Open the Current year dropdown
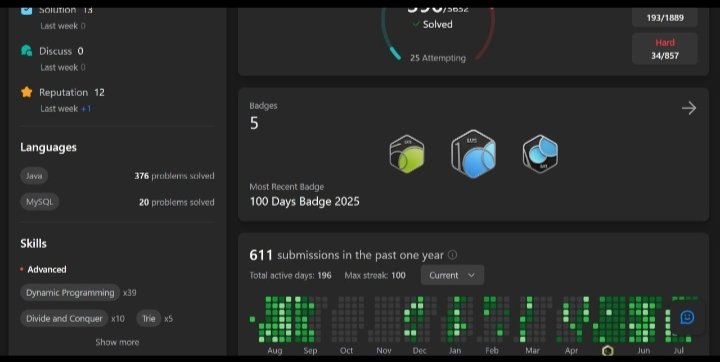 (452, 275)
